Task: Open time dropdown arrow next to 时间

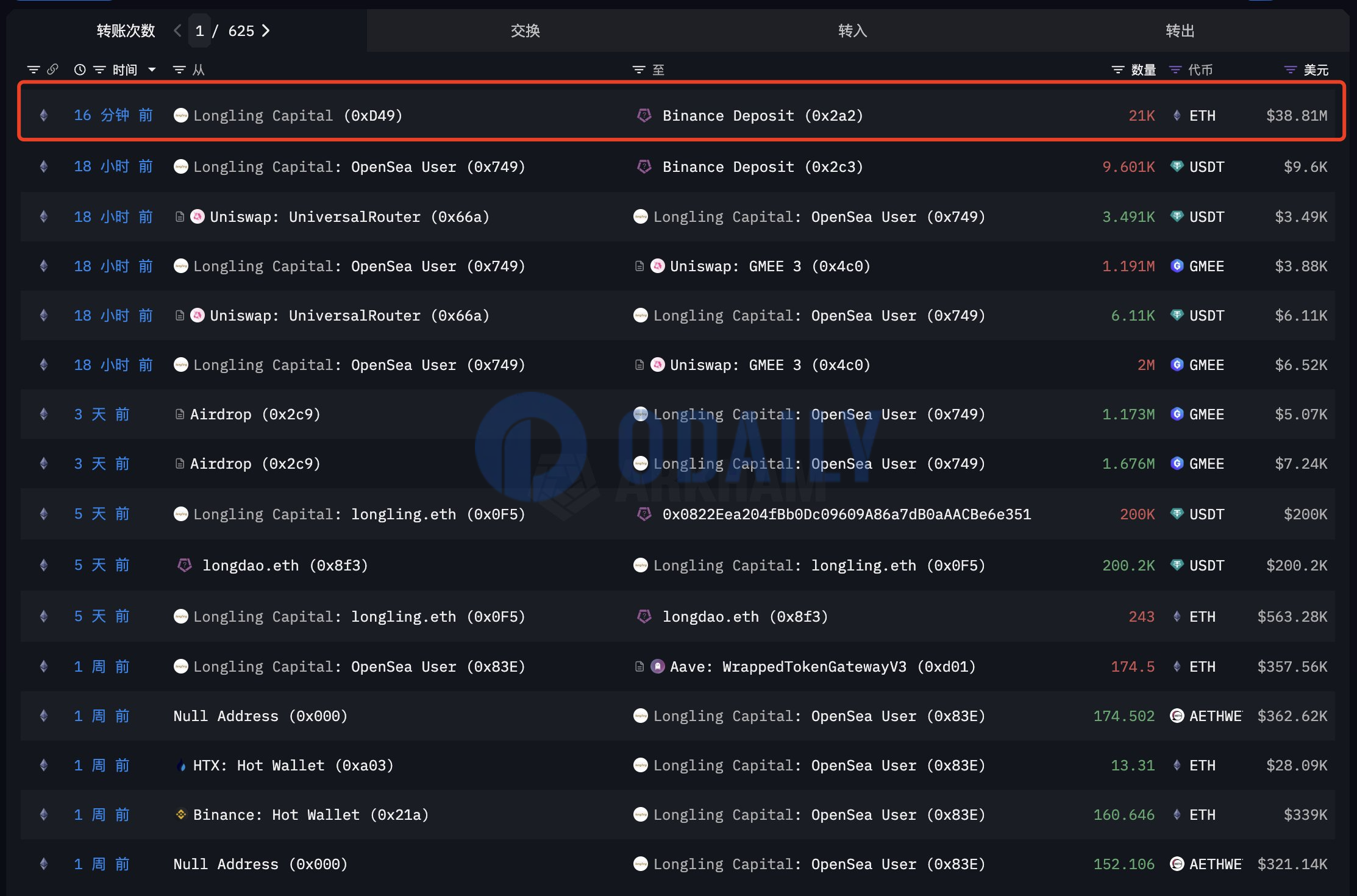Action: (152, 70)
